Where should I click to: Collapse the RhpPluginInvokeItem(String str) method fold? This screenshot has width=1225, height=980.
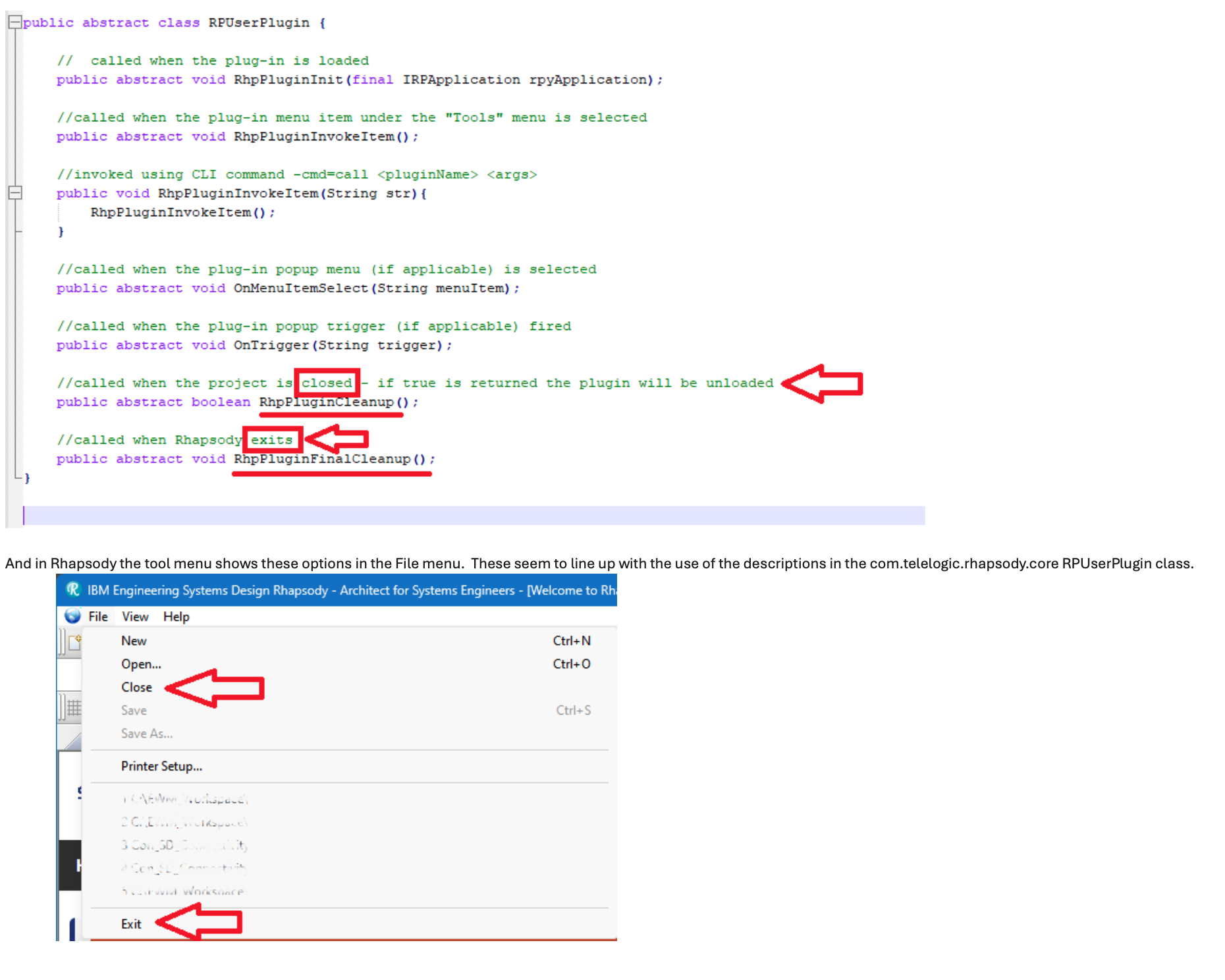14,193
